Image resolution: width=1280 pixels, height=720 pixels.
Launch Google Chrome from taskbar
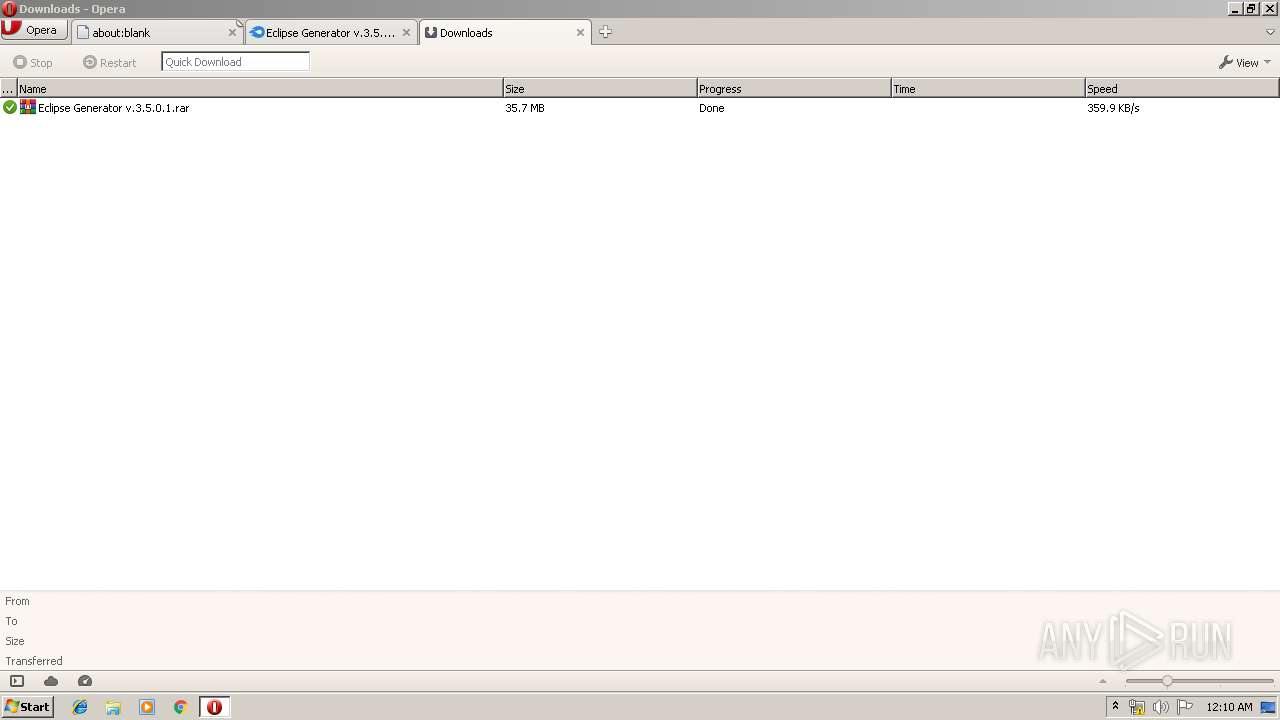pyautogui.click(x=181, y=707)
